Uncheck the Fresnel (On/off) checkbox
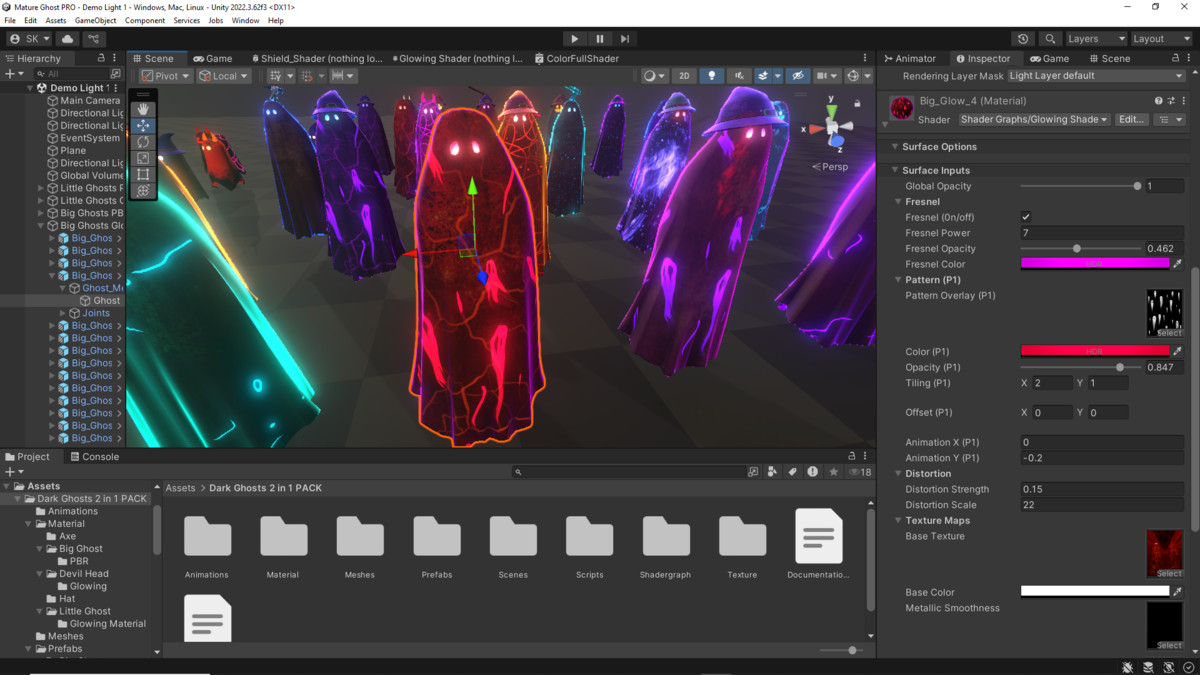The height and width of the screenshot is (675, 1200). coord(1026,217)
